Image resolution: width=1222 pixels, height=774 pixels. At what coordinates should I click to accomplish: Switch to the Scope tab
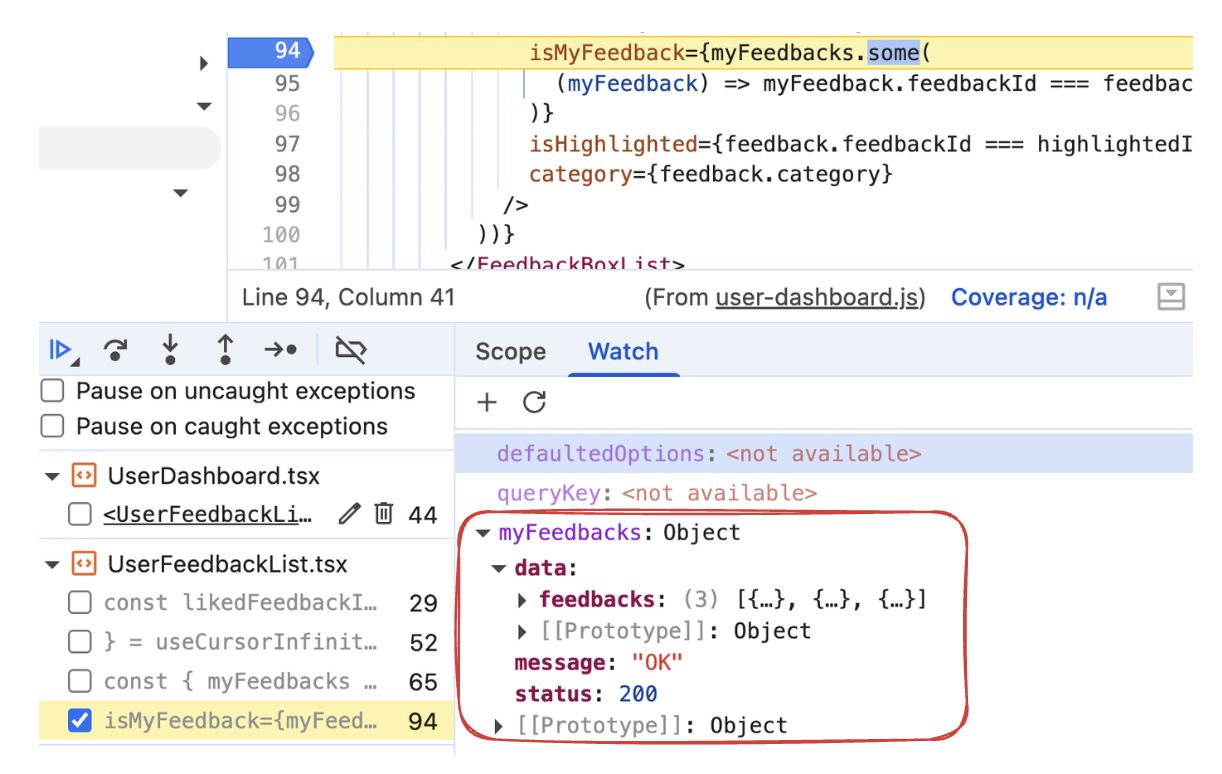pyautogui.click(x=510, y=352)
